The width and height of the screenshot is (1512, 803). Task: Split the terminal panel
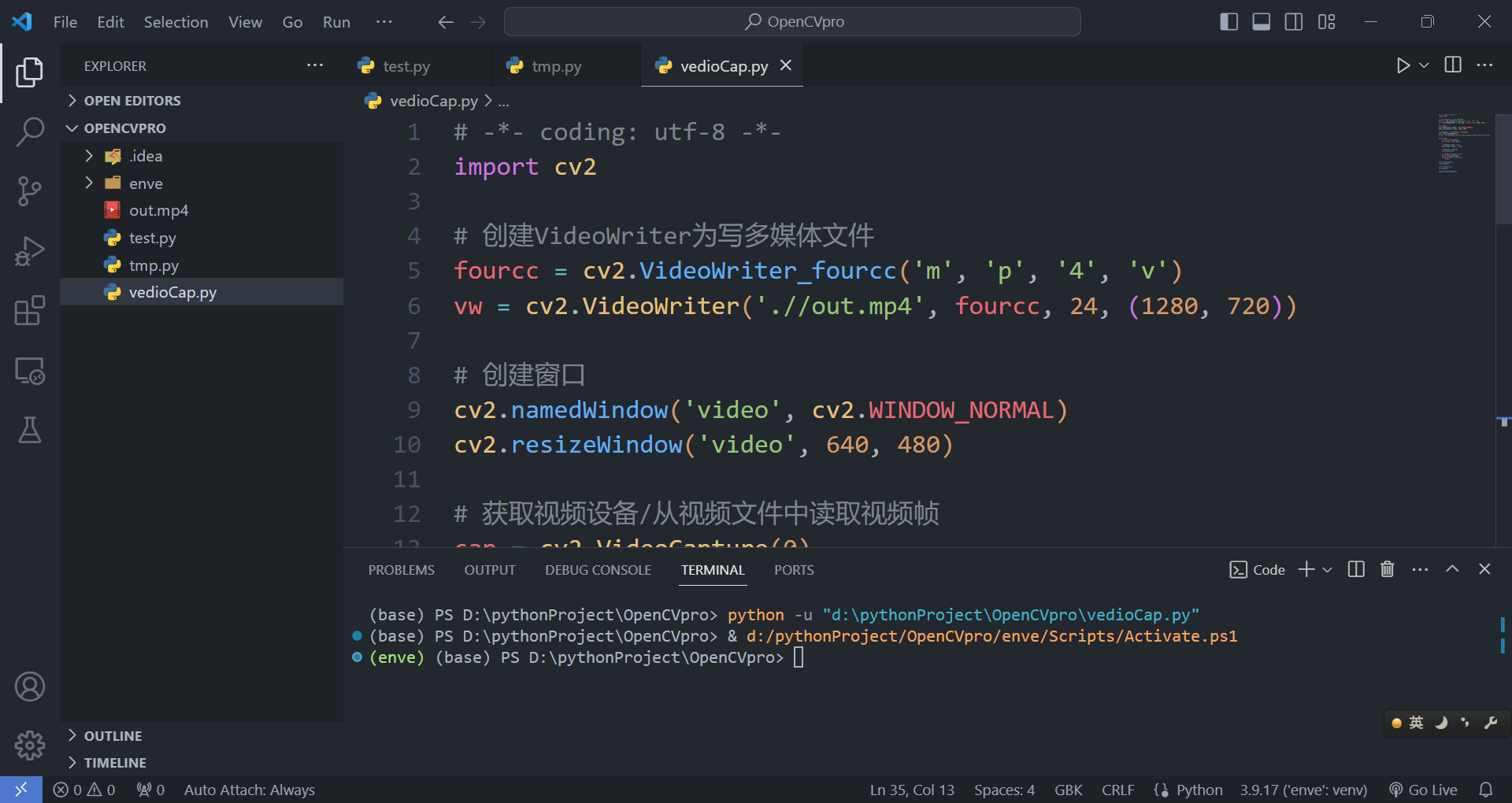(x=1356, y=569)
